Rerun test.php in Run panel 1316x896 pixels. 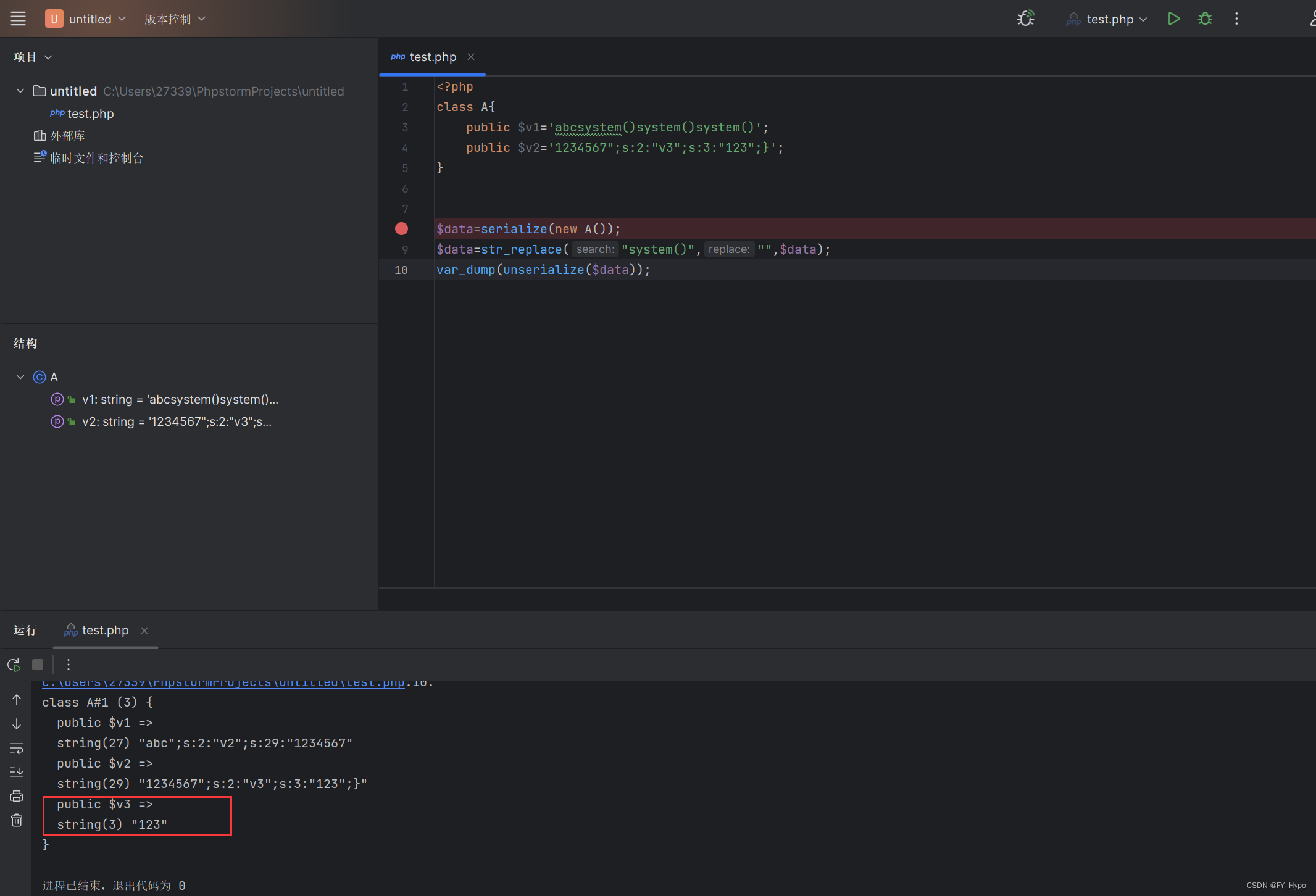tap(14, 665)
